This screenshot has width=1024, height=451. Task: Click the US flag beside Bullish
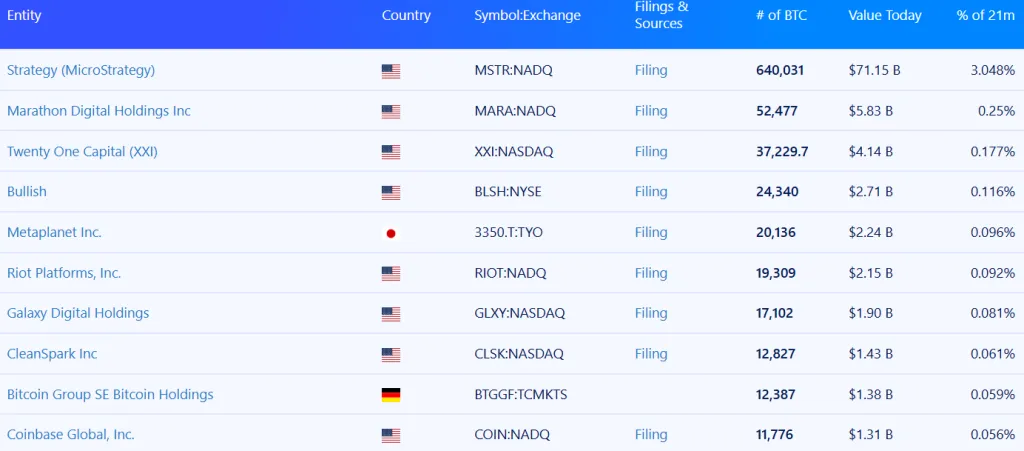(x=390, y=192)
